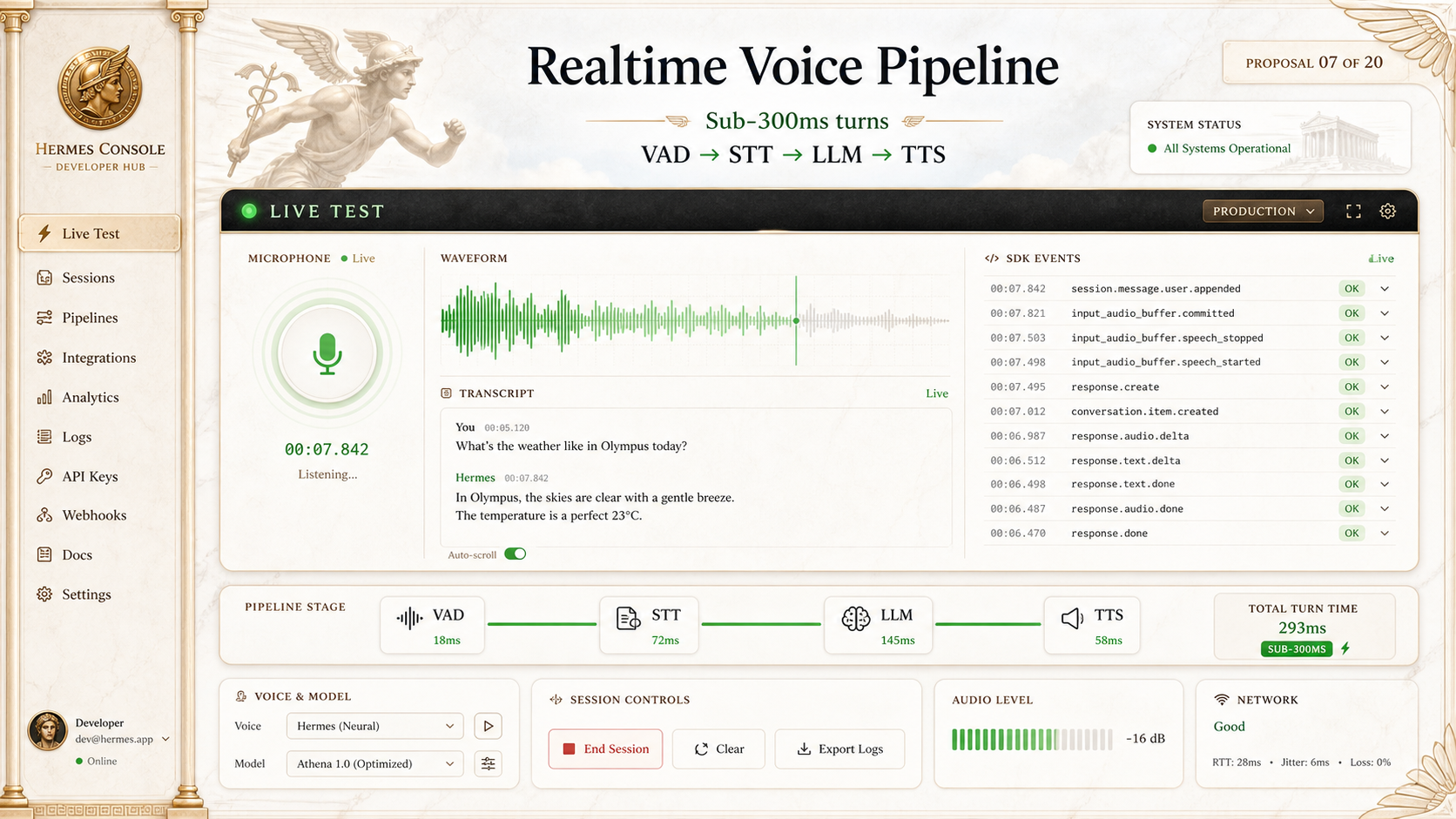Click the response.text.done event name
The width and height of the screenshot is (1456, 819).
click(1122, 484)
